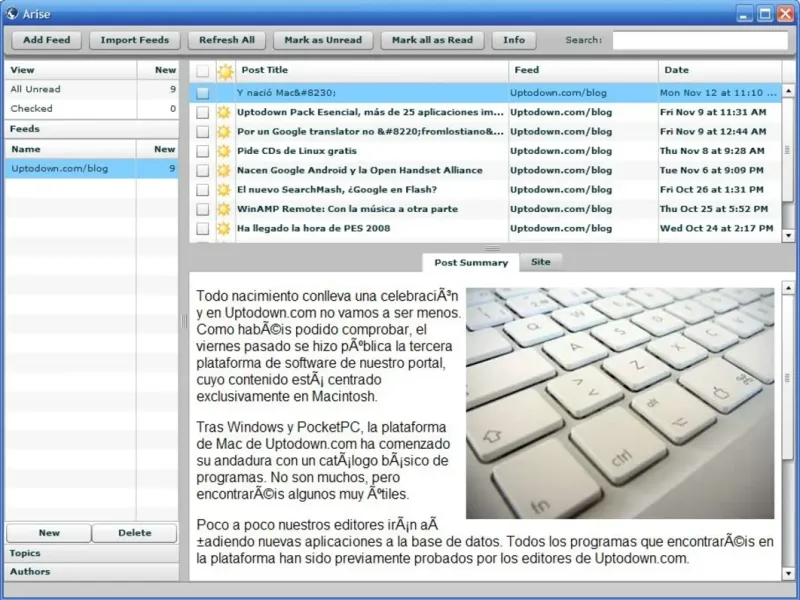
Task: Click the Arise globe icon in title bar
Action: 12,13
